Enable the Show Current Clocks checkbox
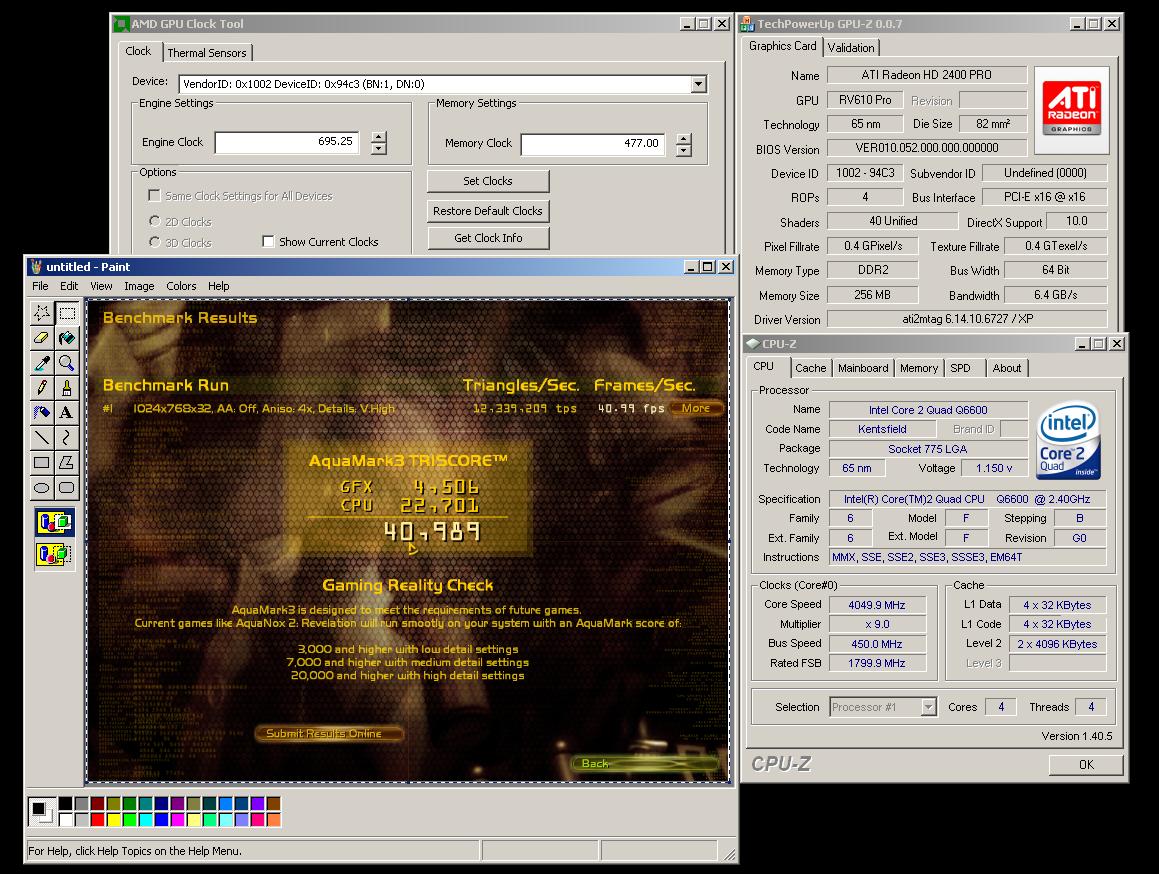Image resolution: width=1159 pixels, height=874 pixels. pos(268,241)
